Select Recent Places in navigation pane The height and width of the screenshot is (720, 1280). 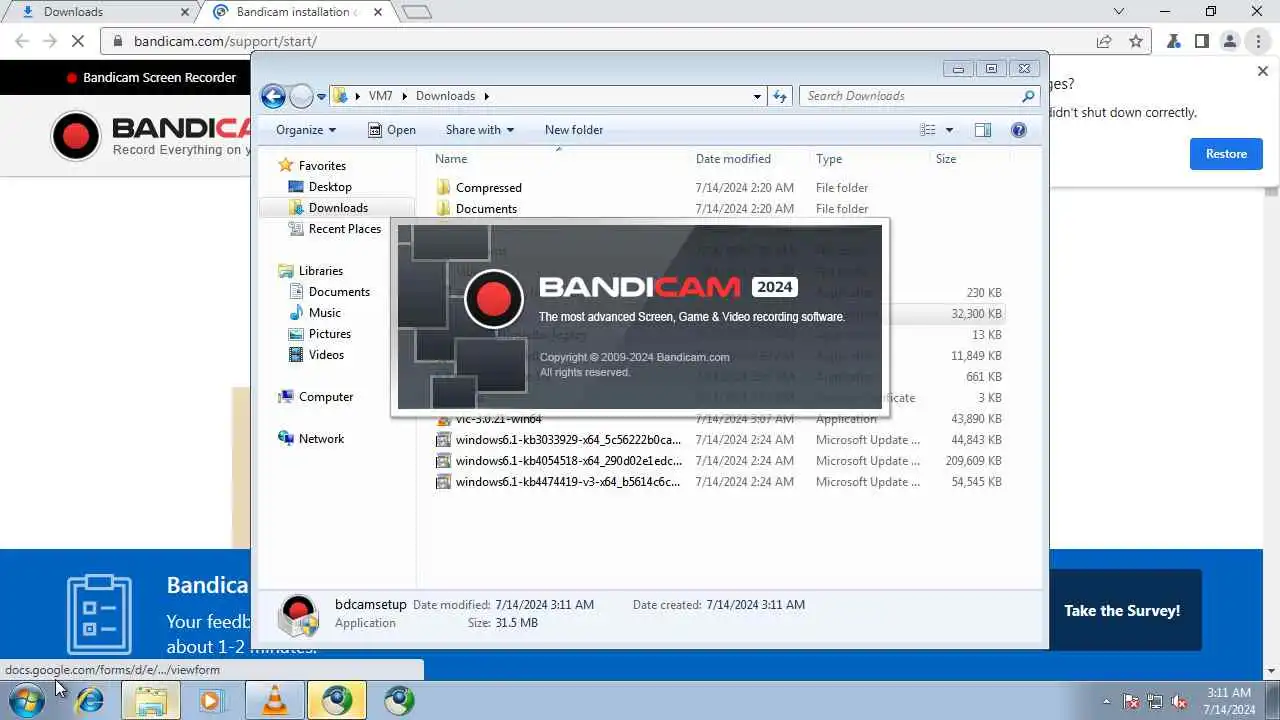(x=345, y=229)
